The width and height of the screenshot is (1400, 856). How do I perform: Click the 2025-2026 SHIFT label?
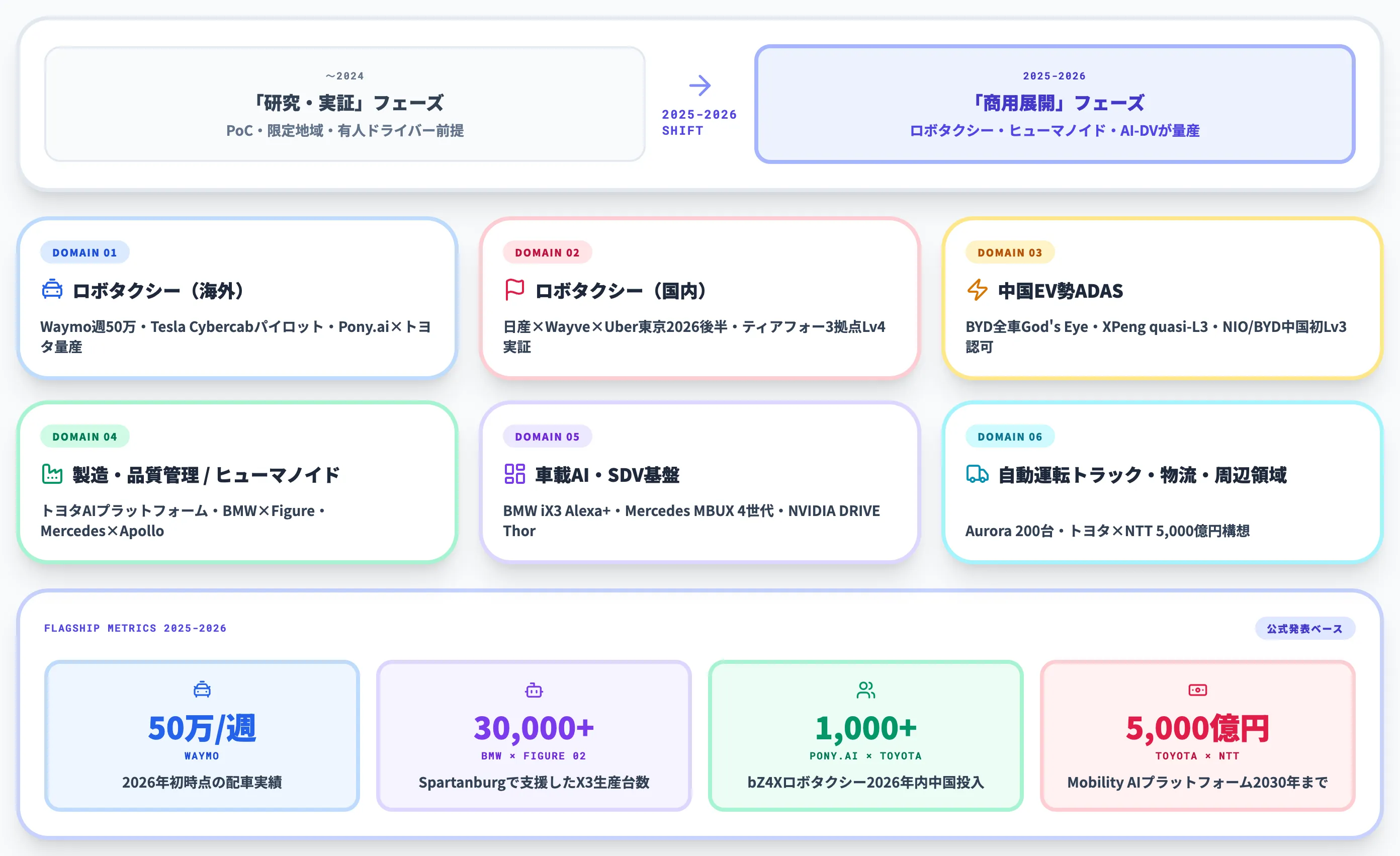699,122
